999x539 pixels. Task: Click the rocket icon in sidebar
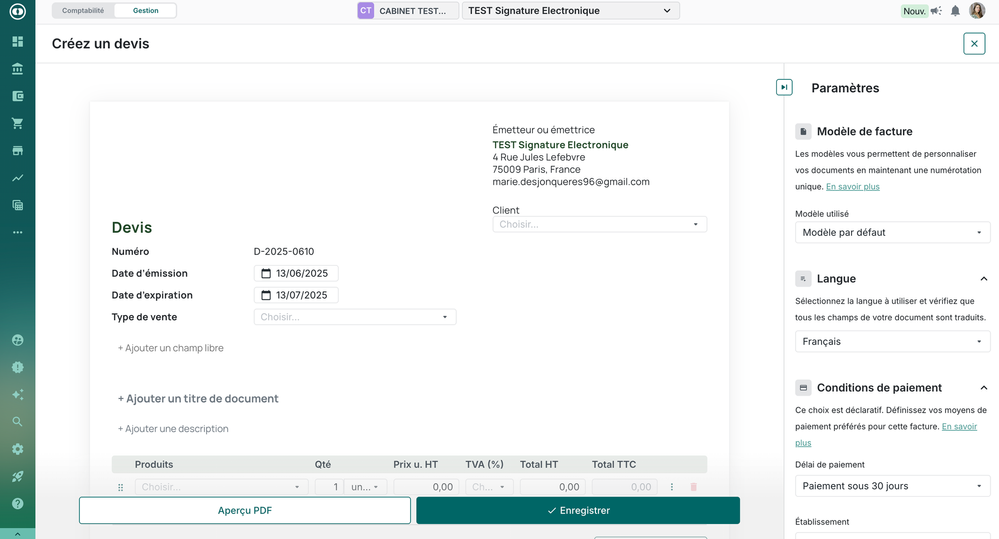[17, 477]
